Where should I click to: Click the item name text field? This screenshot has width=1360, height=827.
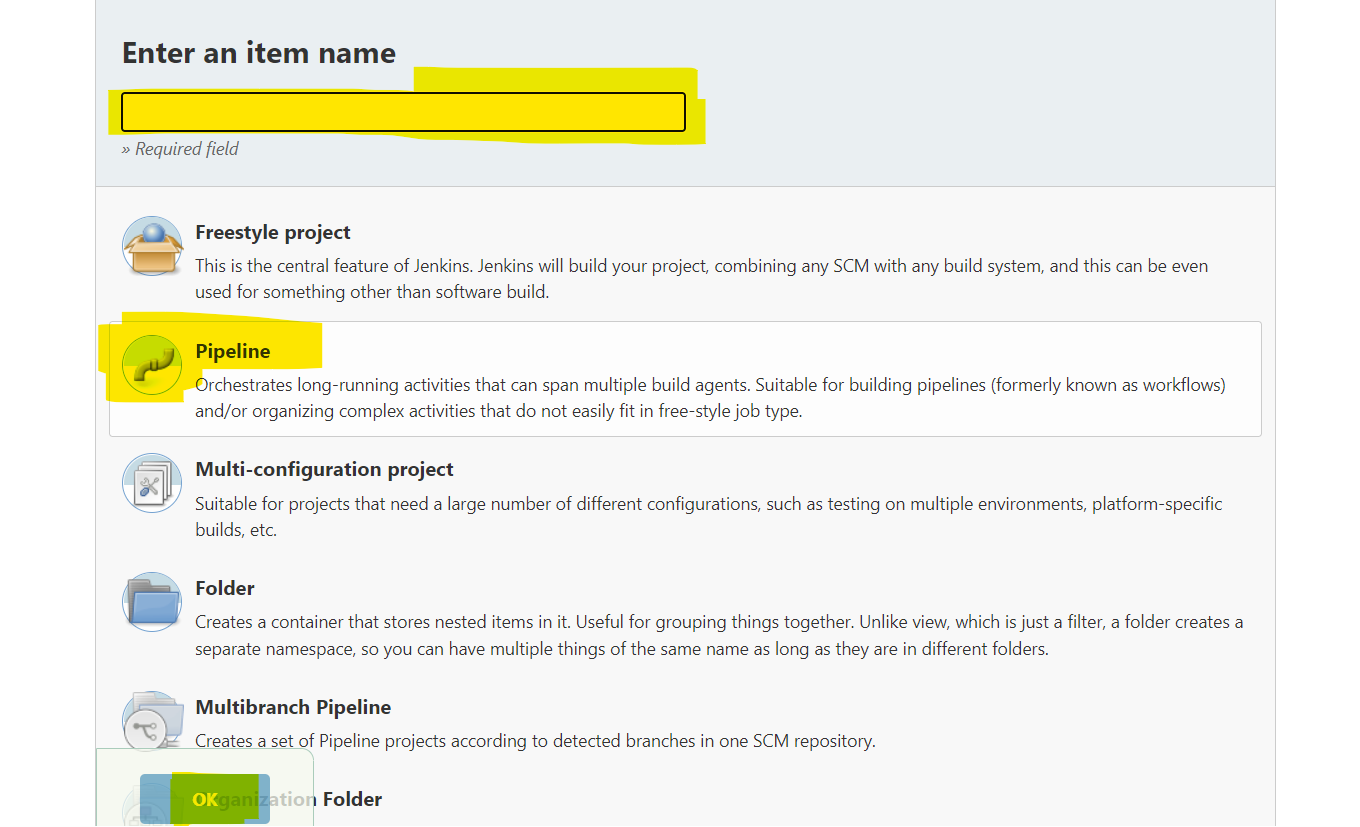403,112
